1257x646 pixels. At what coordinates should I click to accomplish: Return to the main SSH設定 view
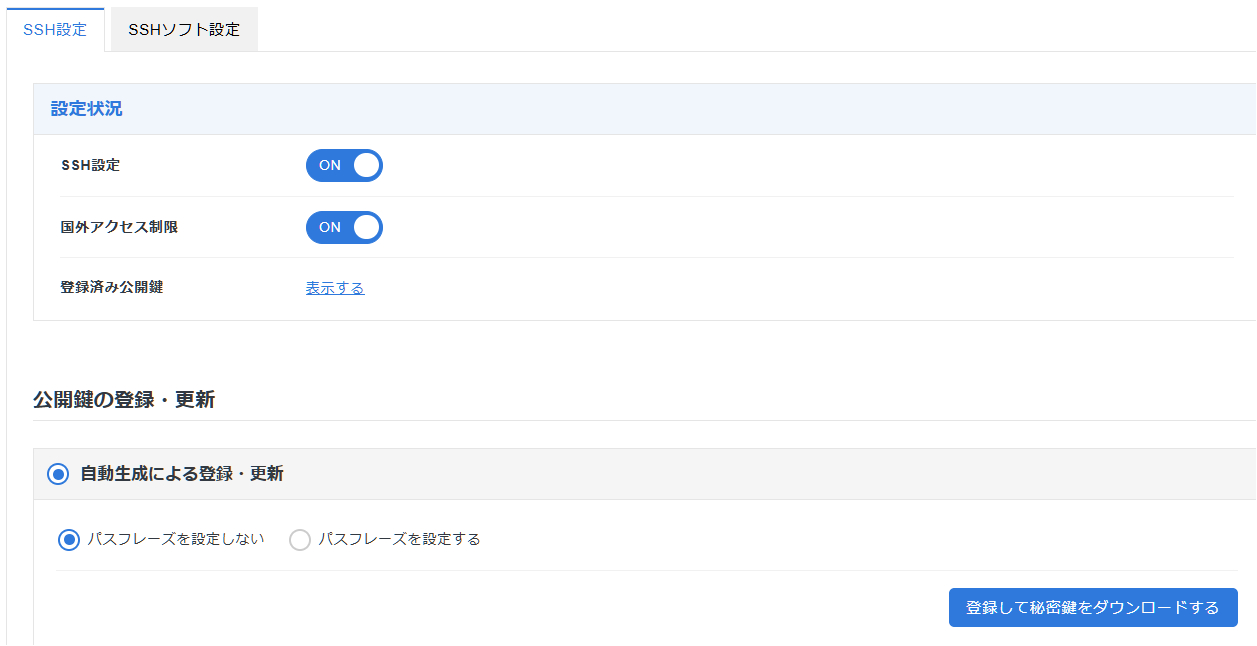(x=55, y=31)
